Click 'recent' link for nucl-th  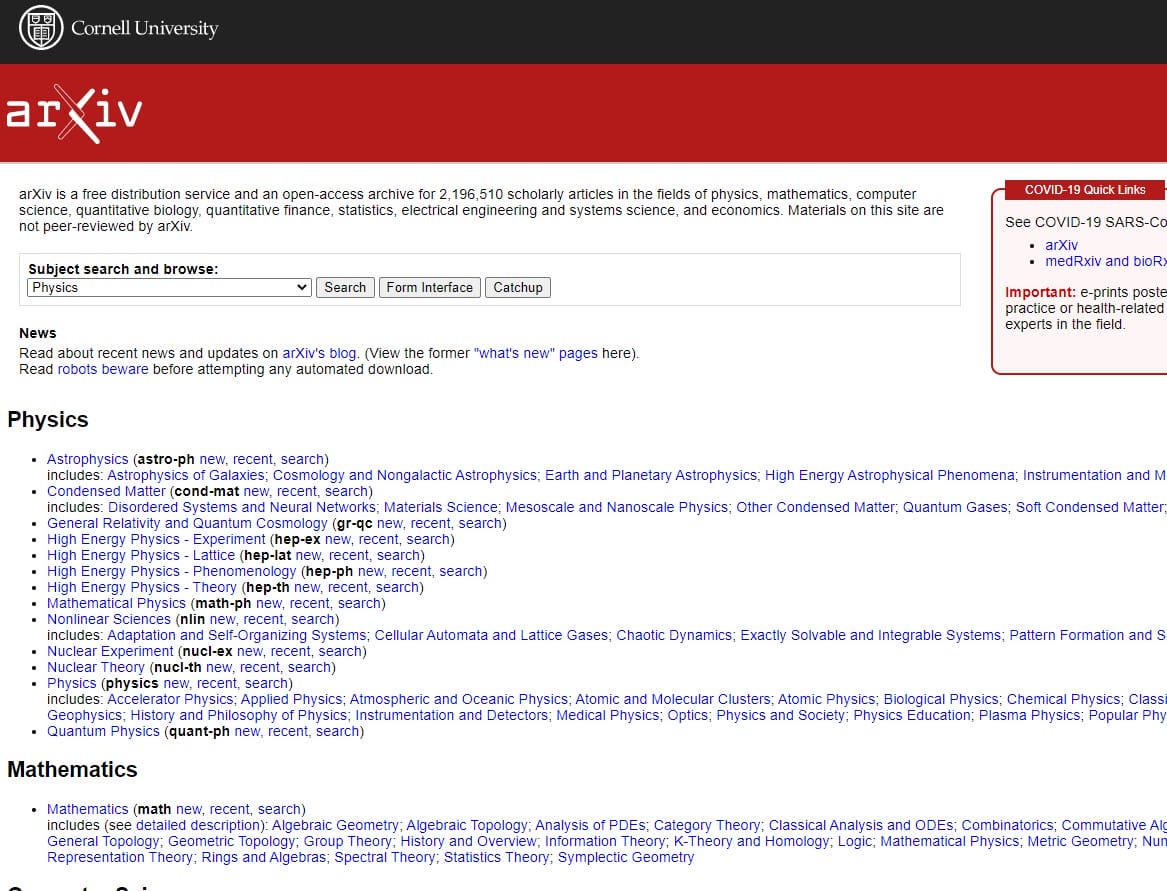(260, 668)
